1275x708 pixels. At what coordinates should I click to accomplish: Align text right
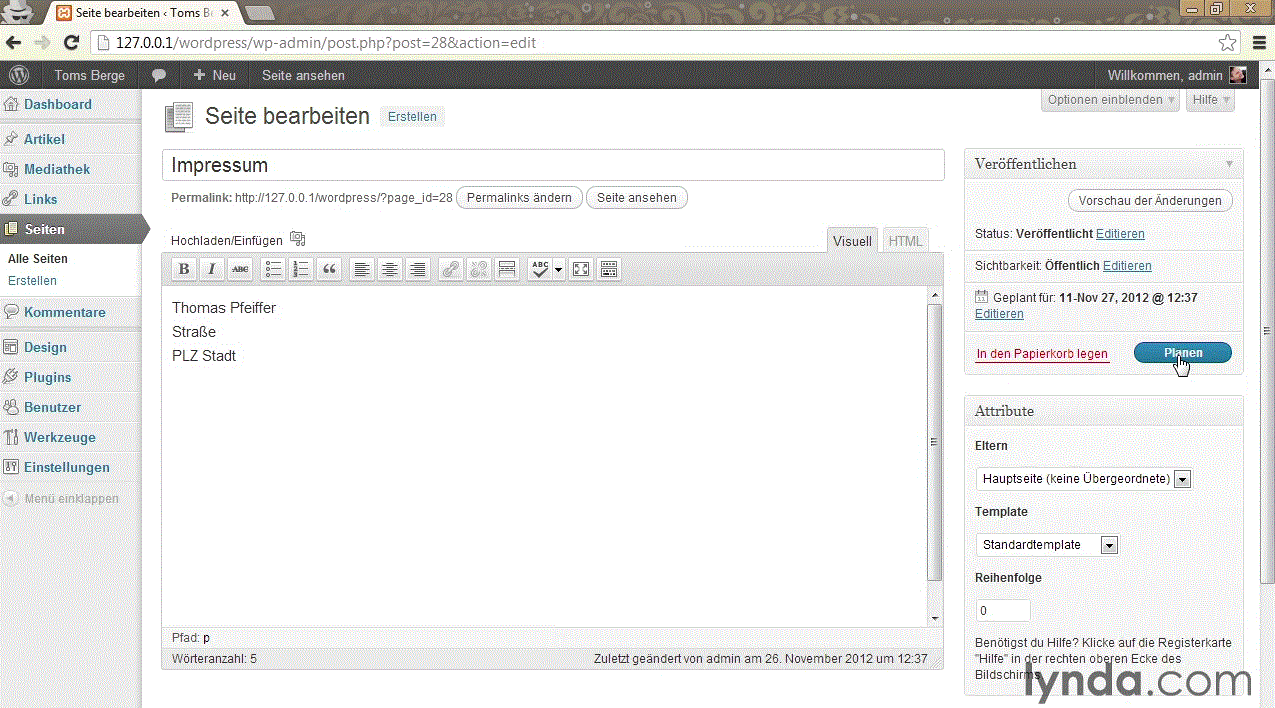click(418, 269)
